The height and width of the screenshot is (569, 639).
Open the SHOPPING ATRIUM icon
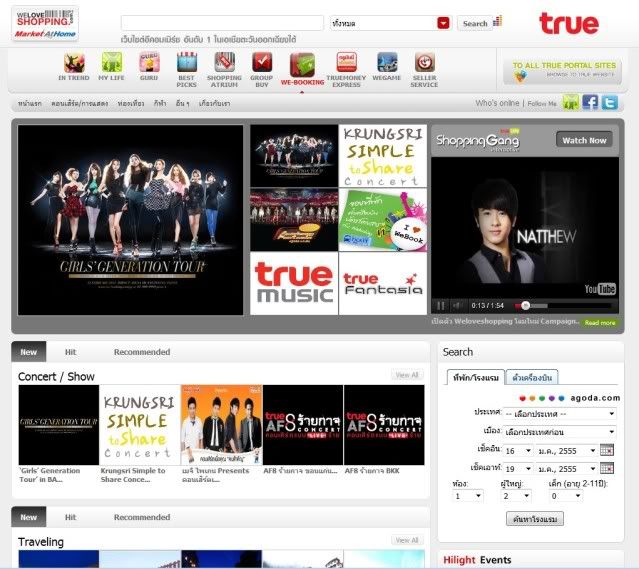pos(225,62)
